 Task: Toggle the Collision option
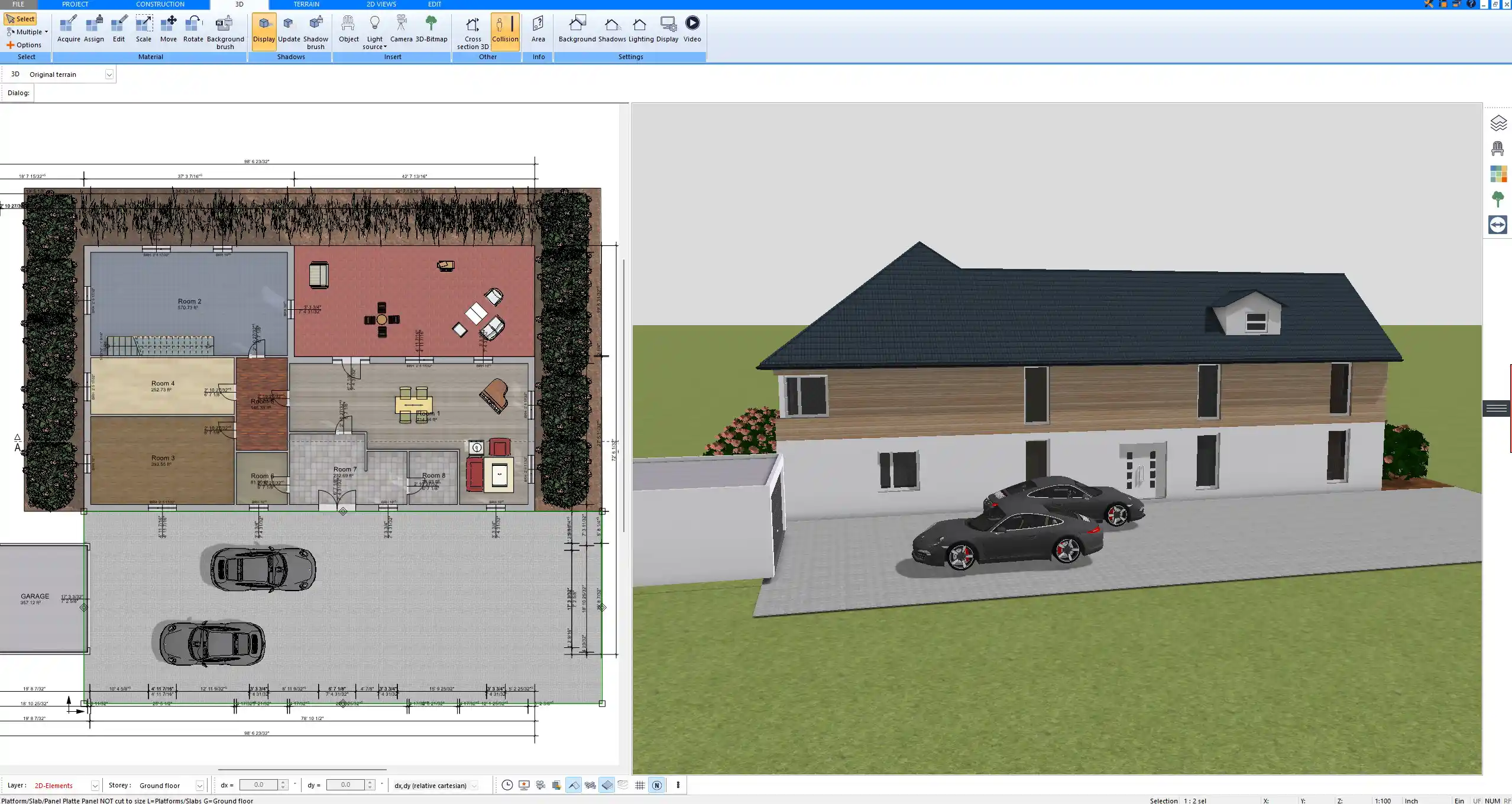tap(505, 31)
